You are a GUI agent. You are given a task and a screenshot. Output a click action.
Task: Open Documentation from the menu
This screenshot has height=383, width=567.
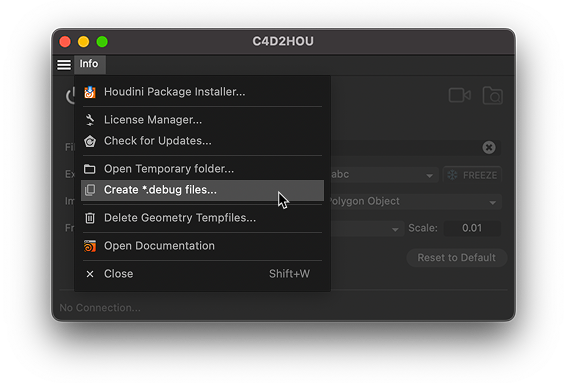click(202, 246)
